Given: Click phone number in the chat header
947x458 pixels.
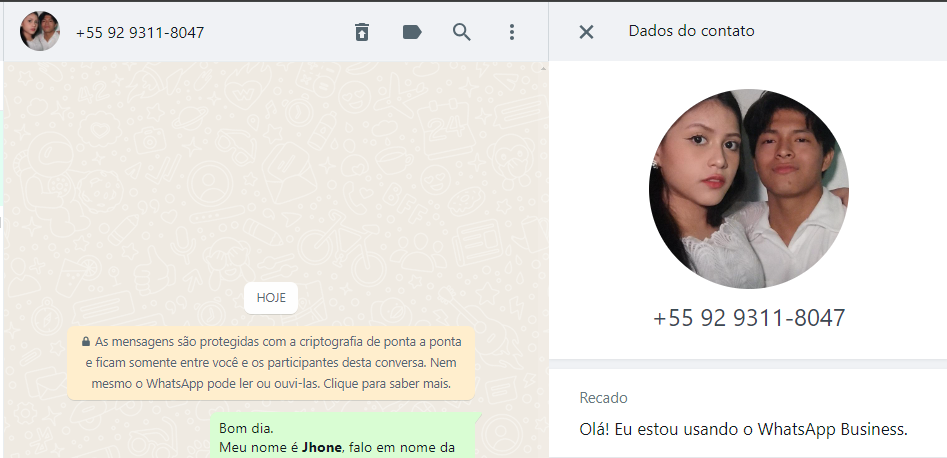Looking at the screenshot, I should [140, 33].
